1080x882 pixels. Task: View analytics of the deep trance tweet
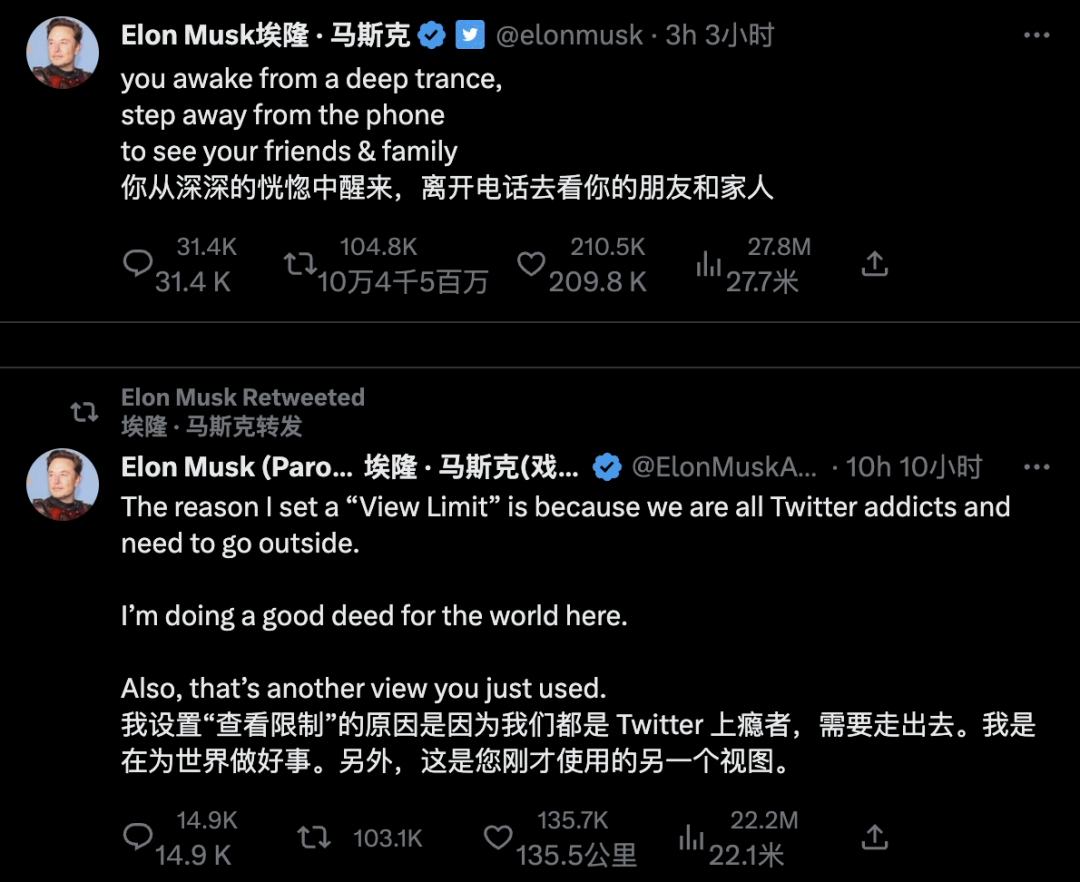click(x=709, y=263)
